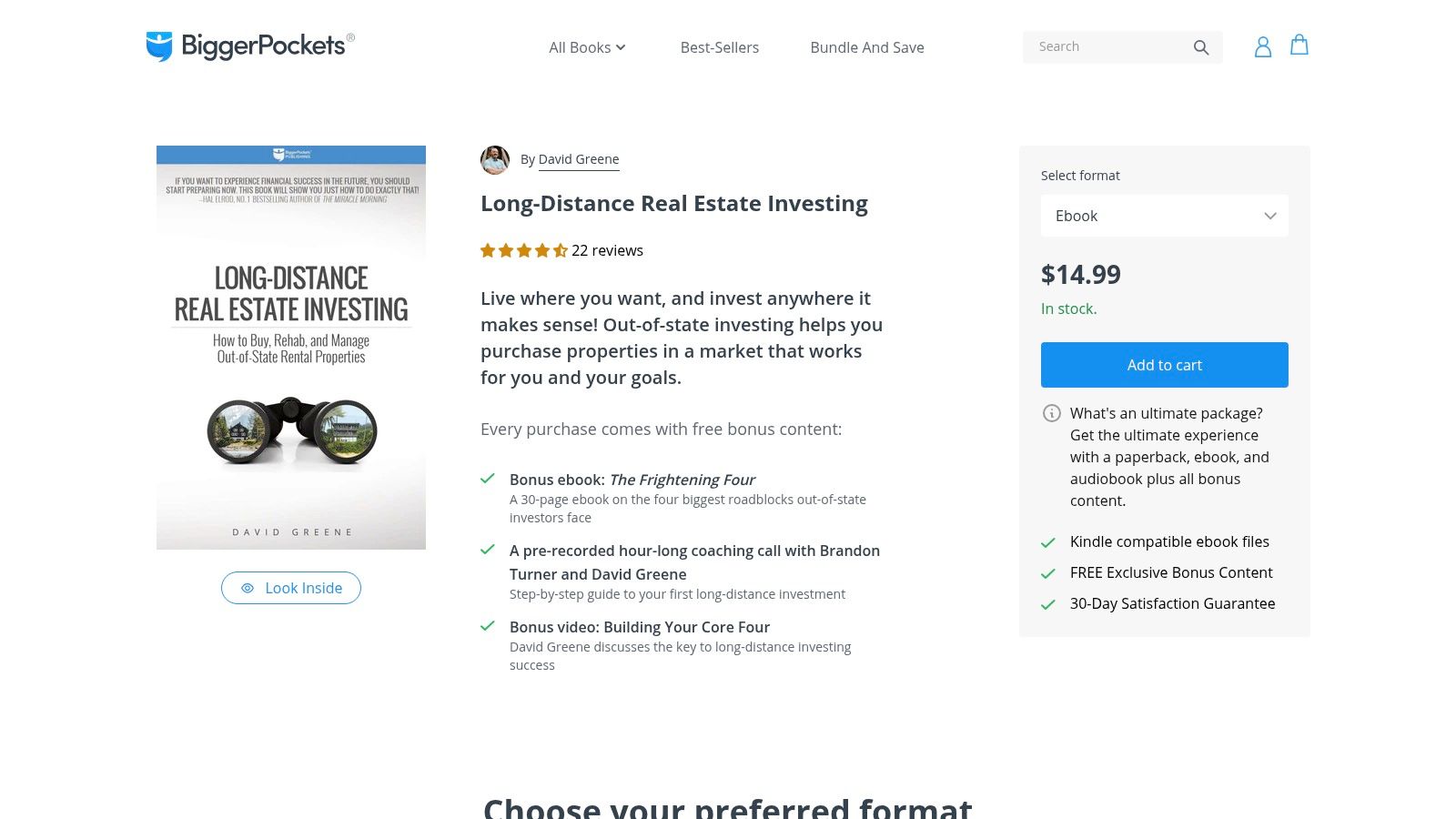Click inside the Search input field

point(1110,46)
